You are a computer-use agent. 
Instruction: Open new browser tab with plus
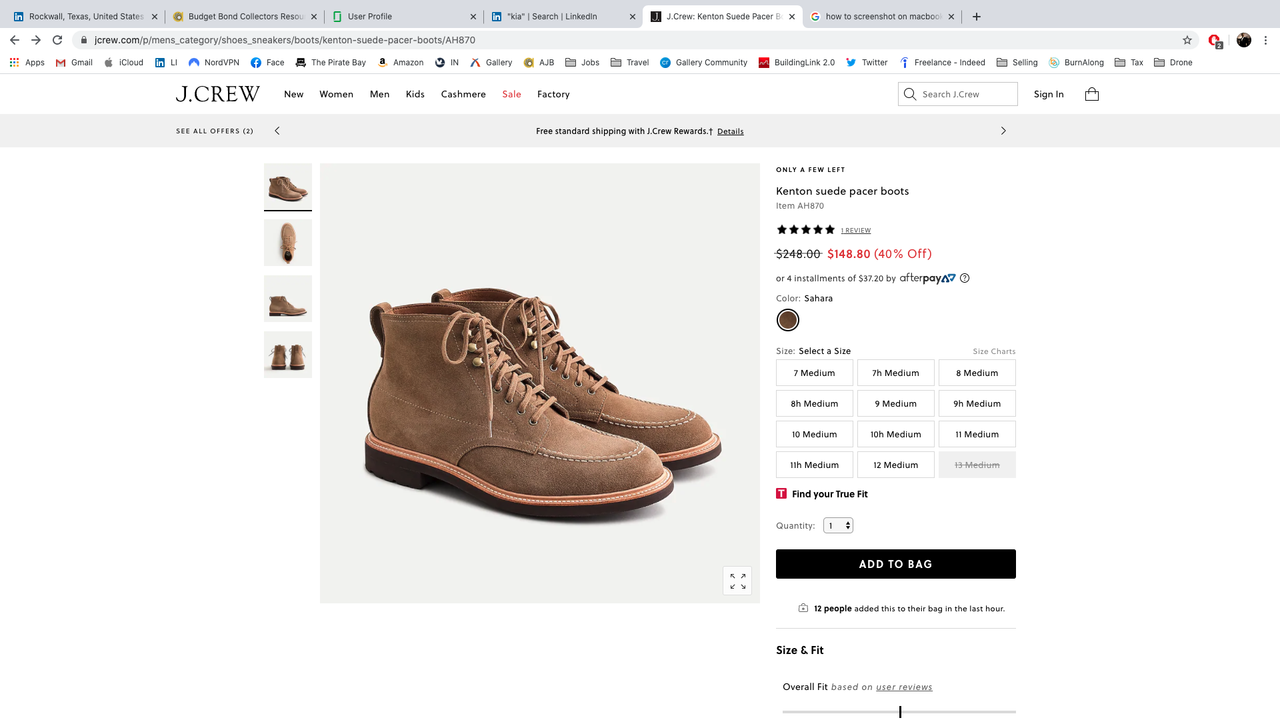coord(976,16)
